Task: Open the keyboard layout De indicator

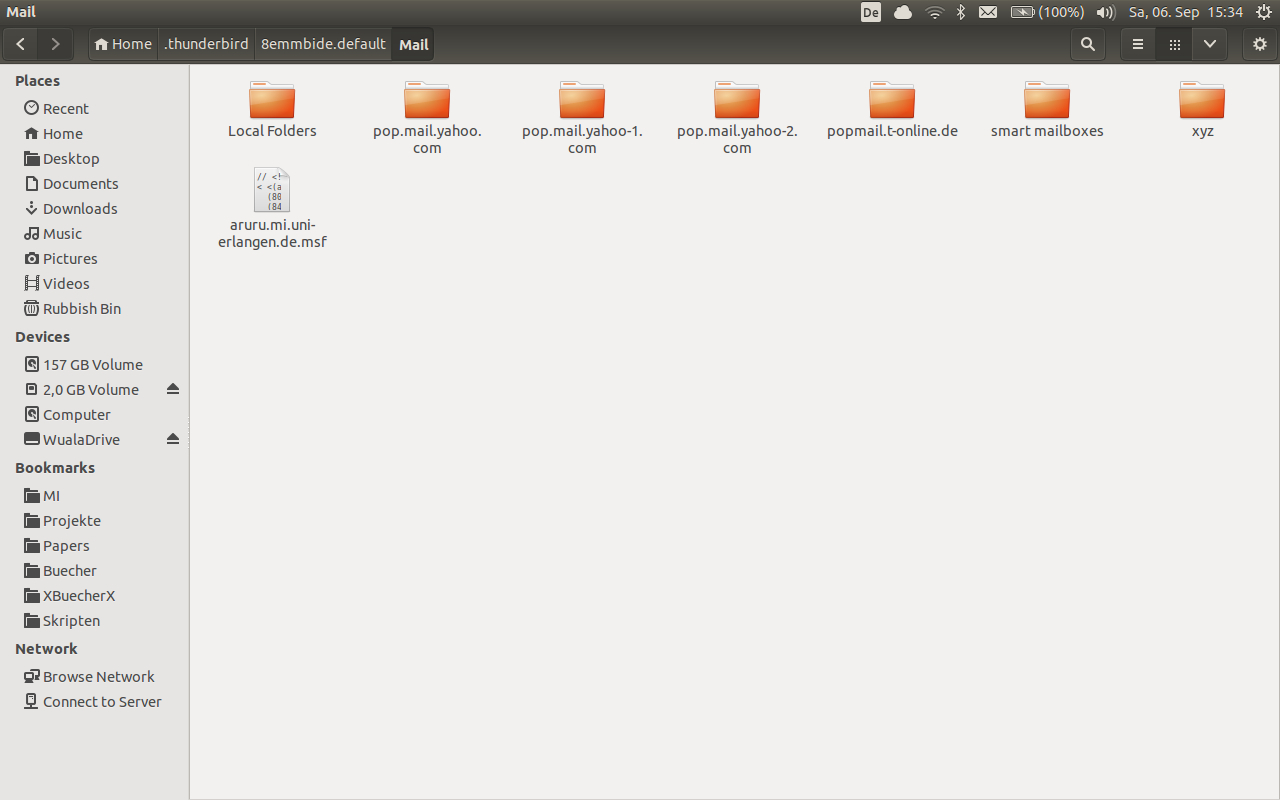Action: click(870, 12)
